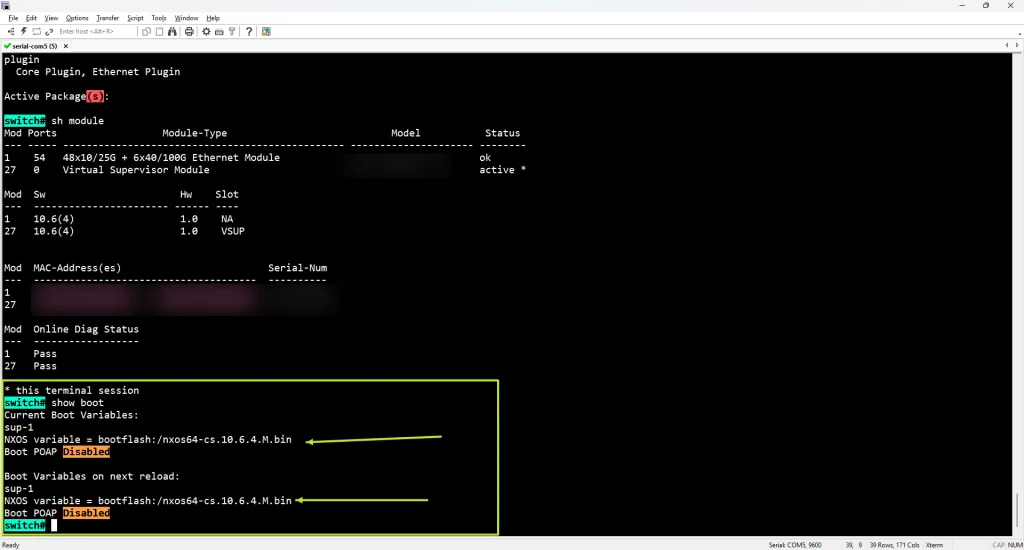Click the application icon in title bar
Viewport: 1024px width, 550px height.
tap(6, 5)
